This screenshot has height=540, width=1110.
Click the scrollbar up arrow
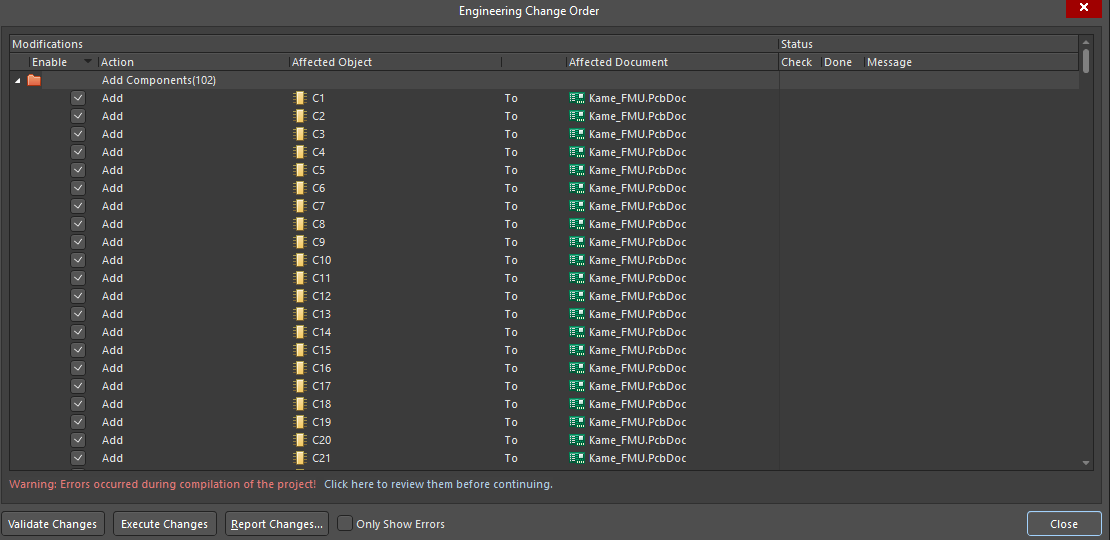[x=1087, y=42]
